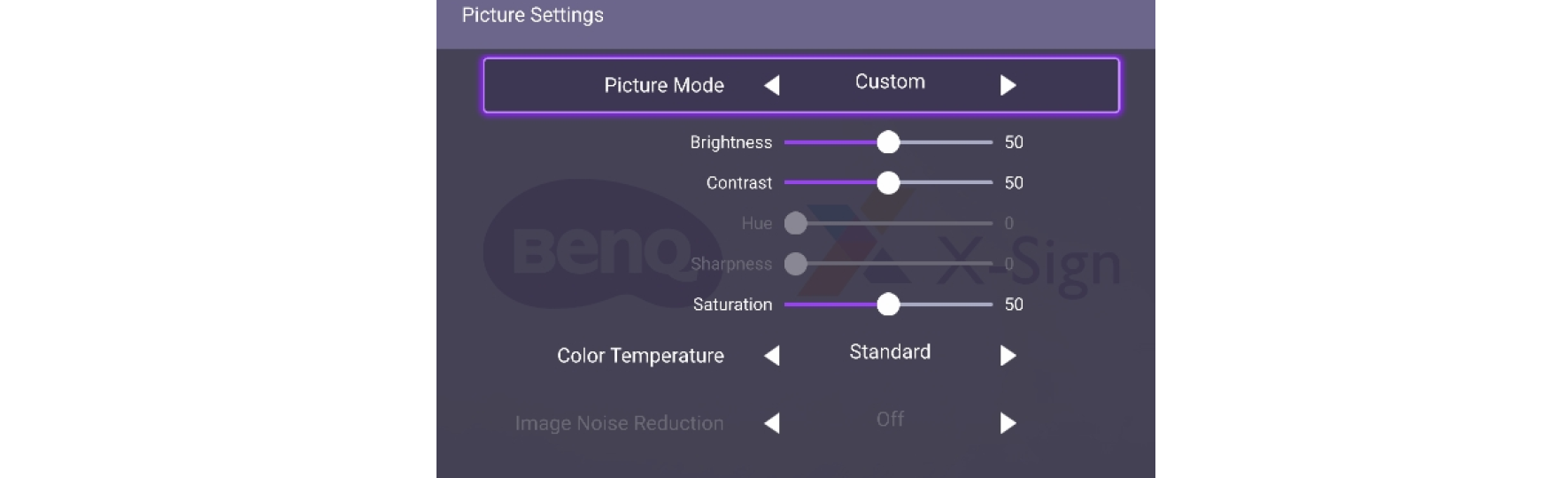The image size is (1568, 478).
Task: Select the Standard color temperature value
Action: pyautogui.click(x=890, y=352)
